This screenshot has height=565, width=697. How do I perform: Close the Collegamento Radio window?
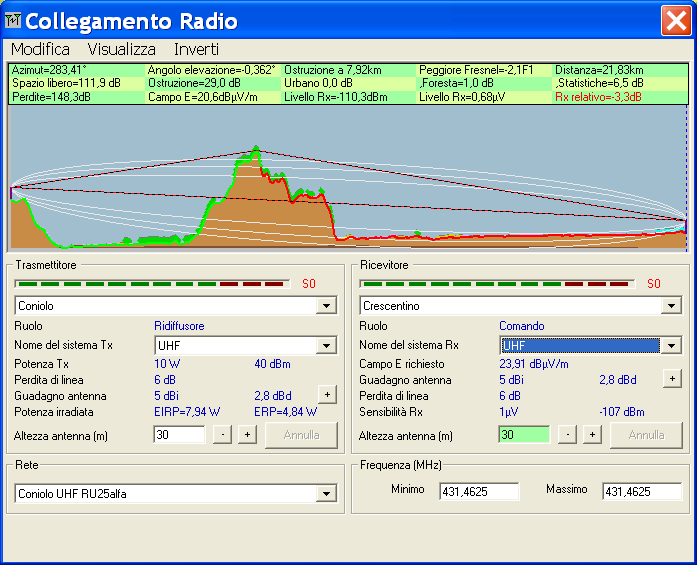676,20
